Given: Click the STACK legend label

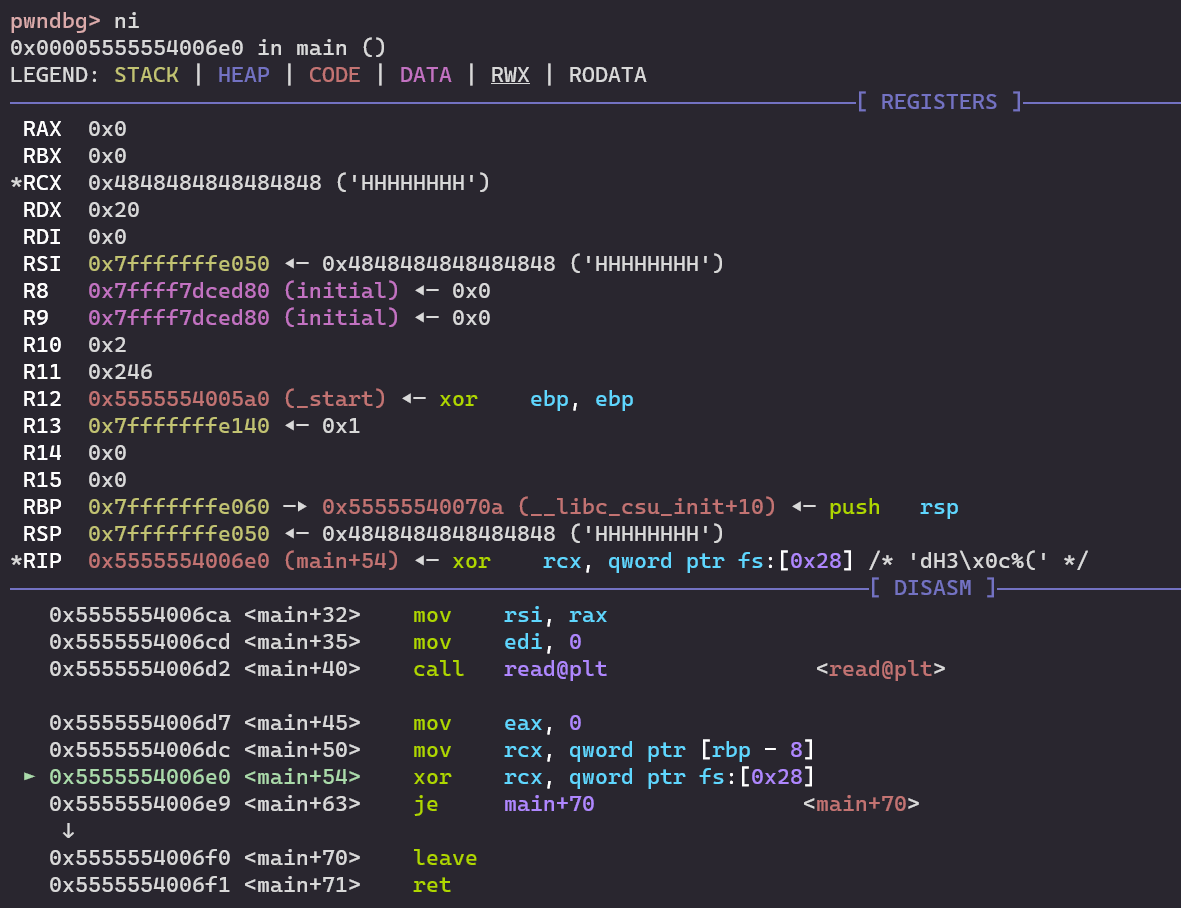Looking at the screenshot, I should pyautogui.click(x=146, y=75).
